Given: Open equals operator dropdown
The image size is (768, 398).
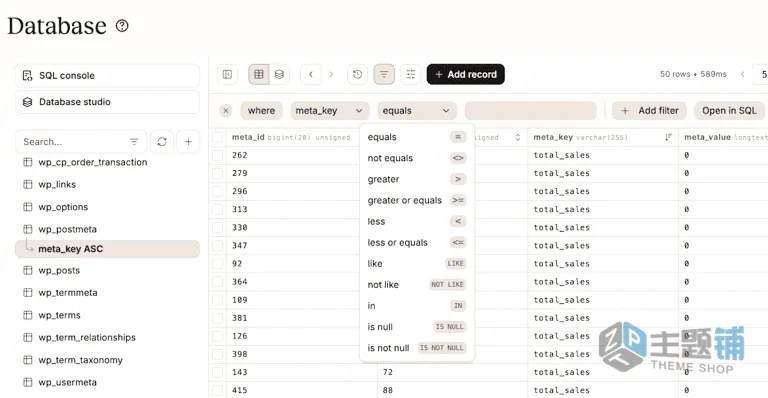Looking at the screenshot, I should [417, 111].
